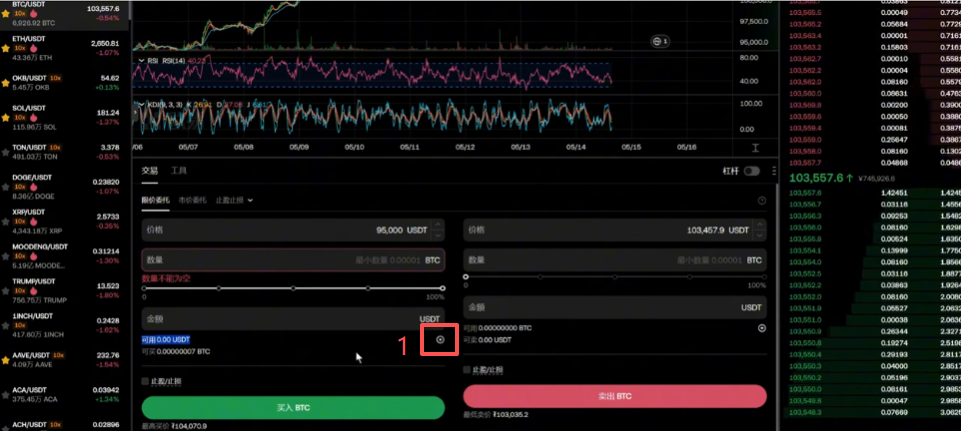Click the help circle icon in order-type row
Viewport: 961px width, 431px height.
[762, 200]
